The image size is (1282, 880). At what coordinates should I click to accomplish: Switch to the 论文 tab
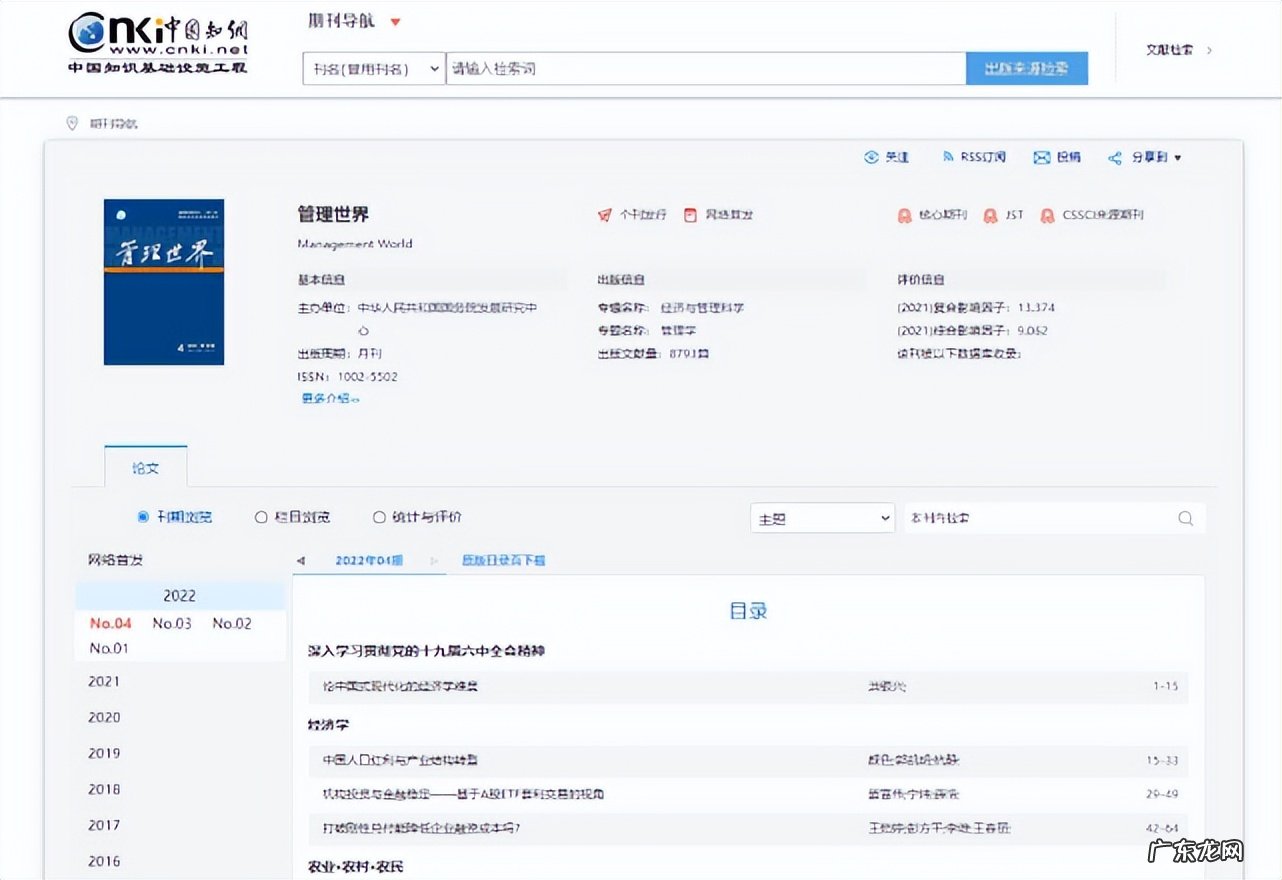tap(146, 466)
